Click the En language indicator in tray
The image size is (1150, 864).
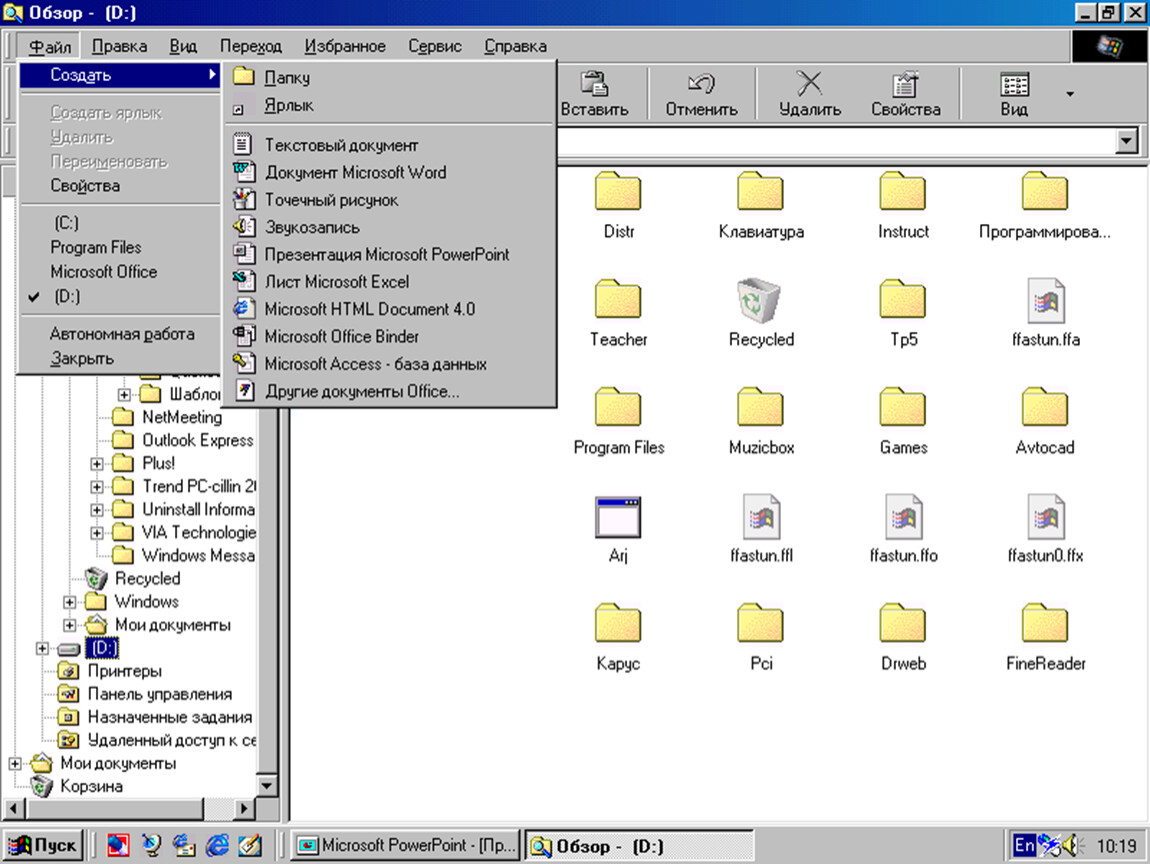(x=1024, y=846)
